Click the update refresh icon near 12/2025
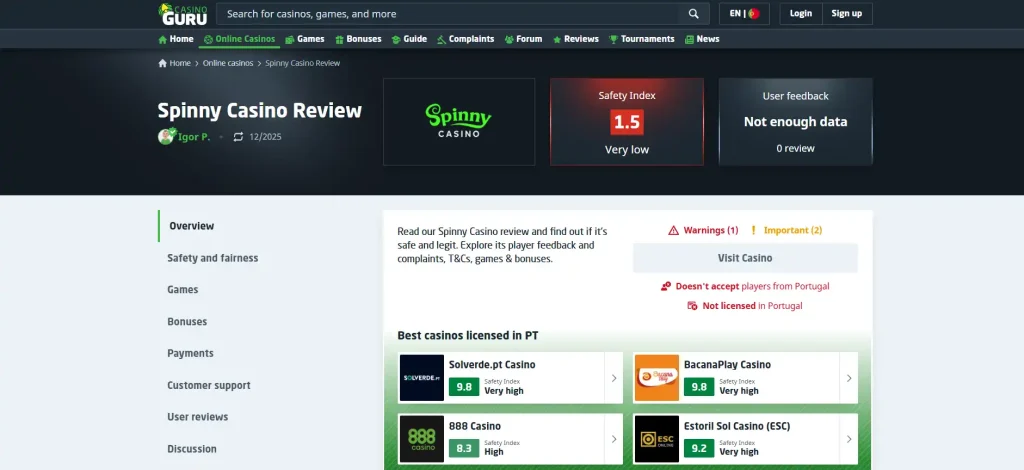The height and width of the screenshot is (470, 1024). [x=238, y=137]
